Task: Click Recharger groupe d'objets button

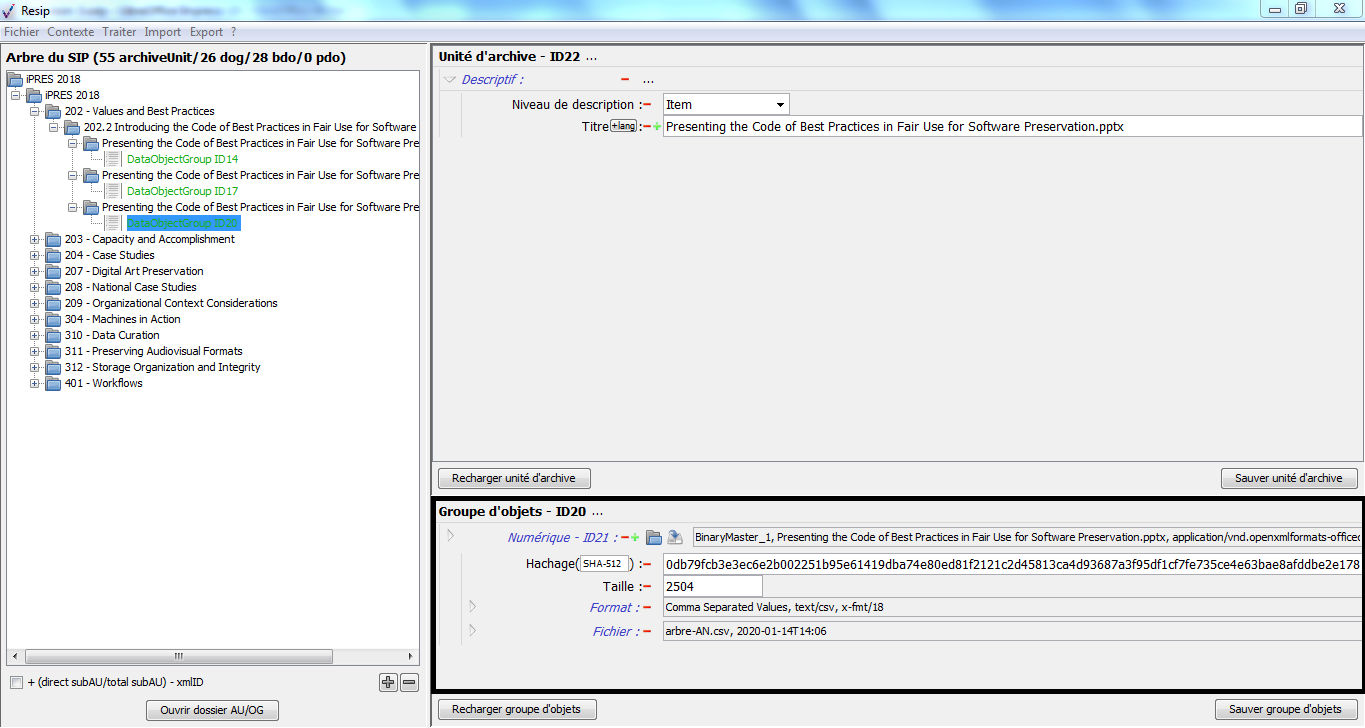Action: [516, 709]
